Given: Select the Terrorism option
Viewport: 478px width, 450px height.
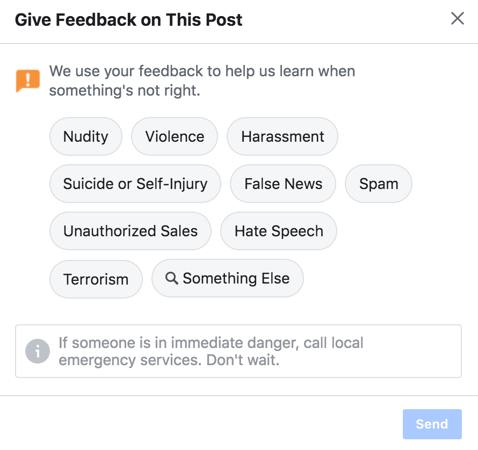Looking at the screenshot, I should 96,279.
